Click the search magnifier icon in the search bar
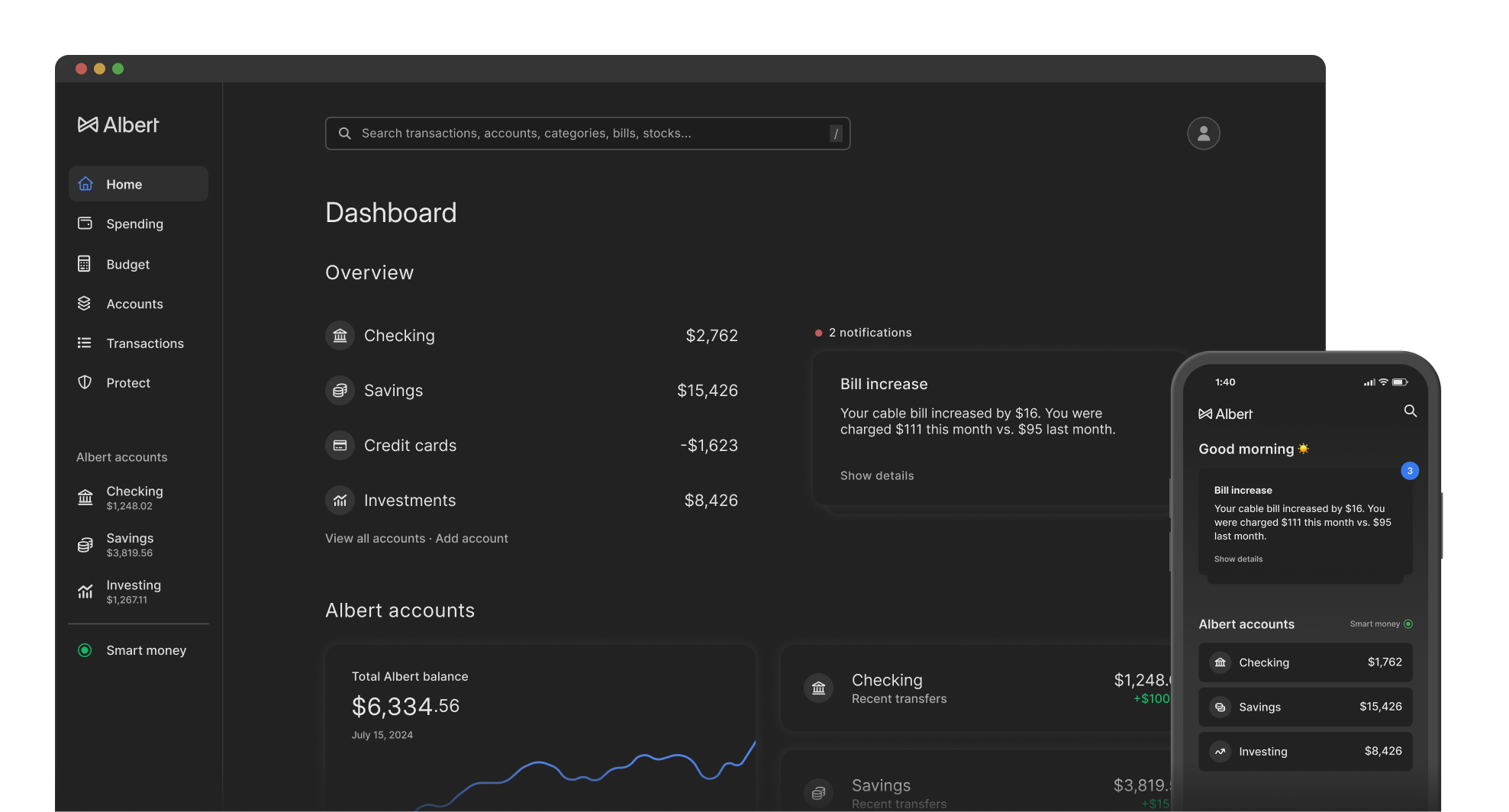This screenshot has height=812, width=1509. [x=345, y=134]
